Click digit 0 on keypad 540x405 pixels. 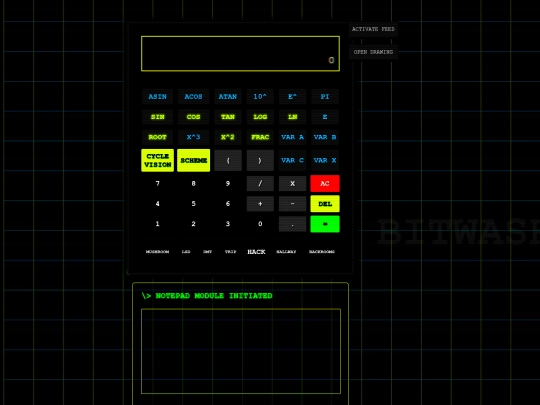[x=260, y=224]
